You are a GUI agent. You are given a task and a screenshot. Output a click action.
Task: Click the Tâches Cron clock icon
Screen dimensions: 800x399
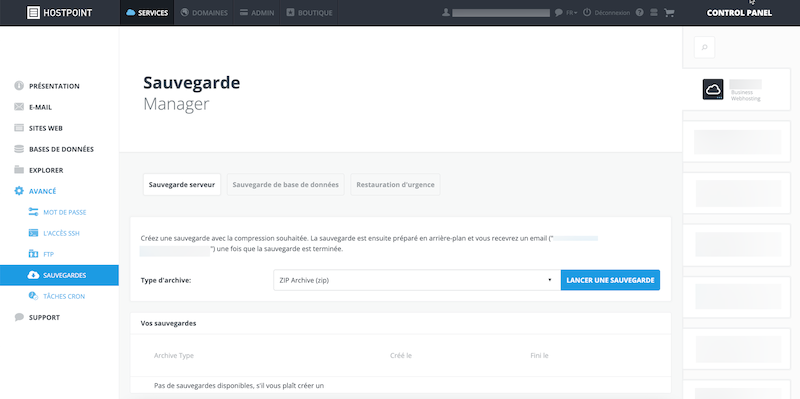(33, 296)
